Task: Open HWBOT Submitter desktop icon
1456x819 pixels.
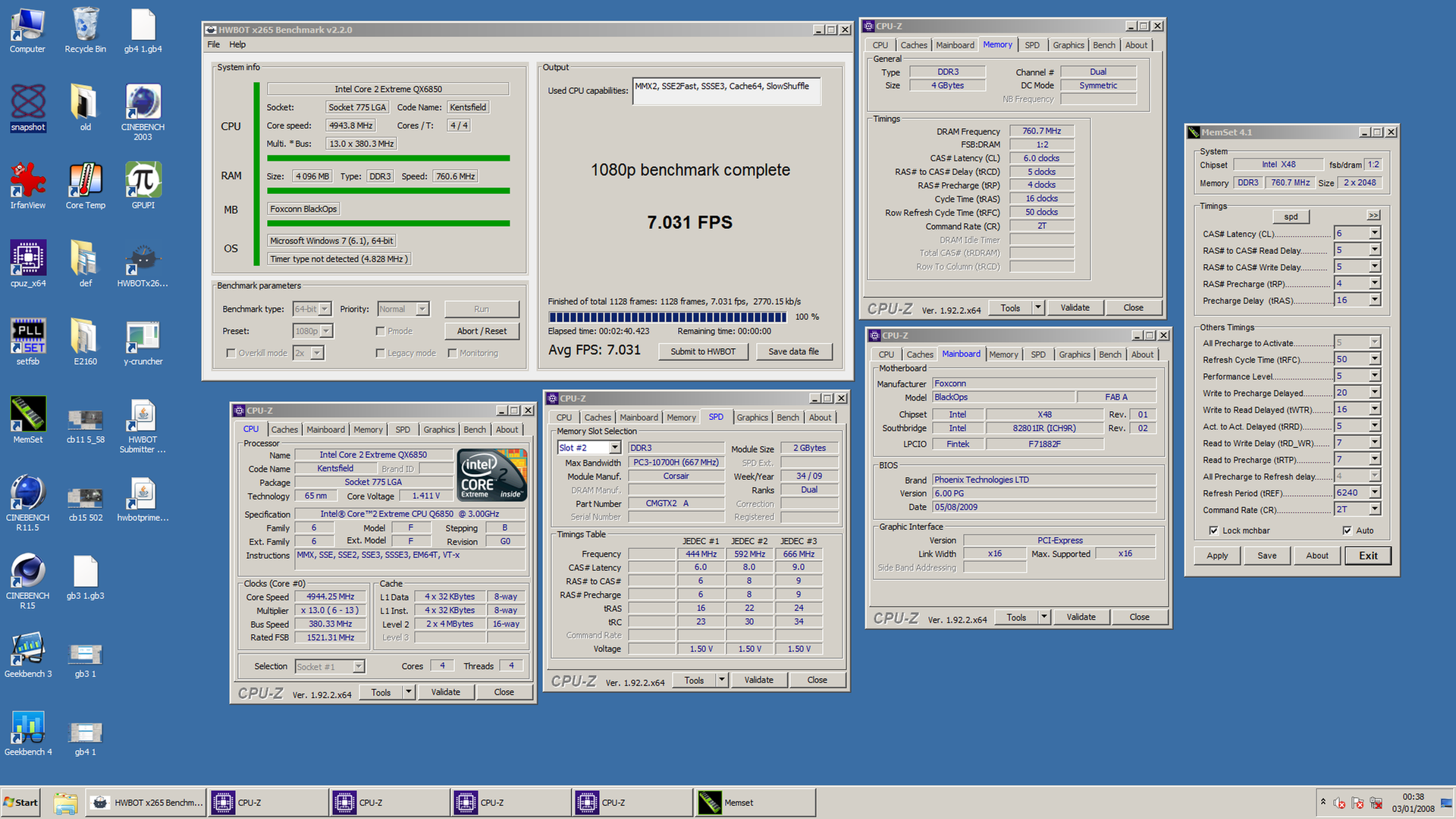Action: (x=143, y=425)
